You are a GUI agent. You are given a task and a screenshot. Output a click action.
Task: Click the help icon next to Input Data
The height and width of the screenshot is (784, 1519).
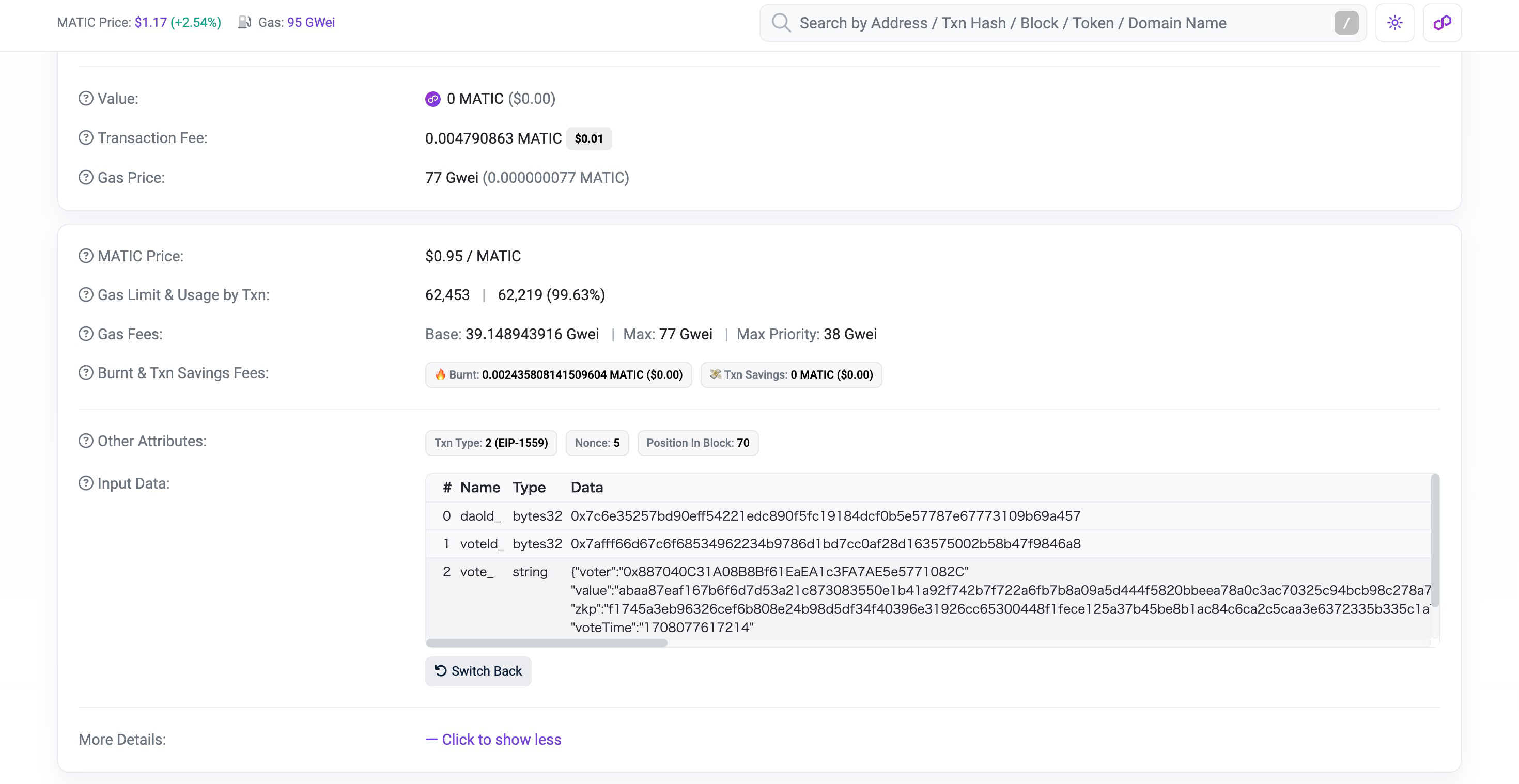[86, 483]
